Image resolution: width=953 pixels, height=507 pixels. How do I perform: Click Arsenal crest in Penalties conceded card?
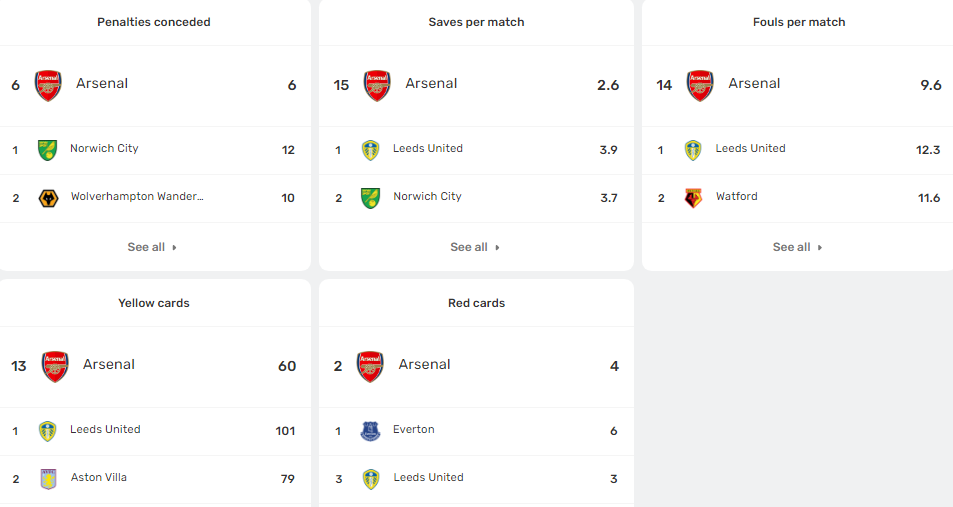48,85
